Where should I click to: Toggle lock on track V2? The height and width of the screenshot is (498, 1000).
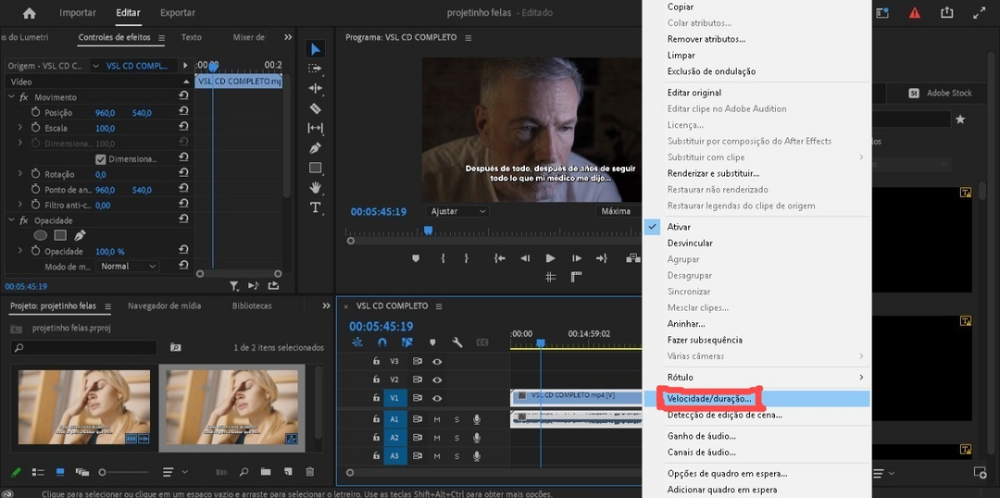coord(376,379)
